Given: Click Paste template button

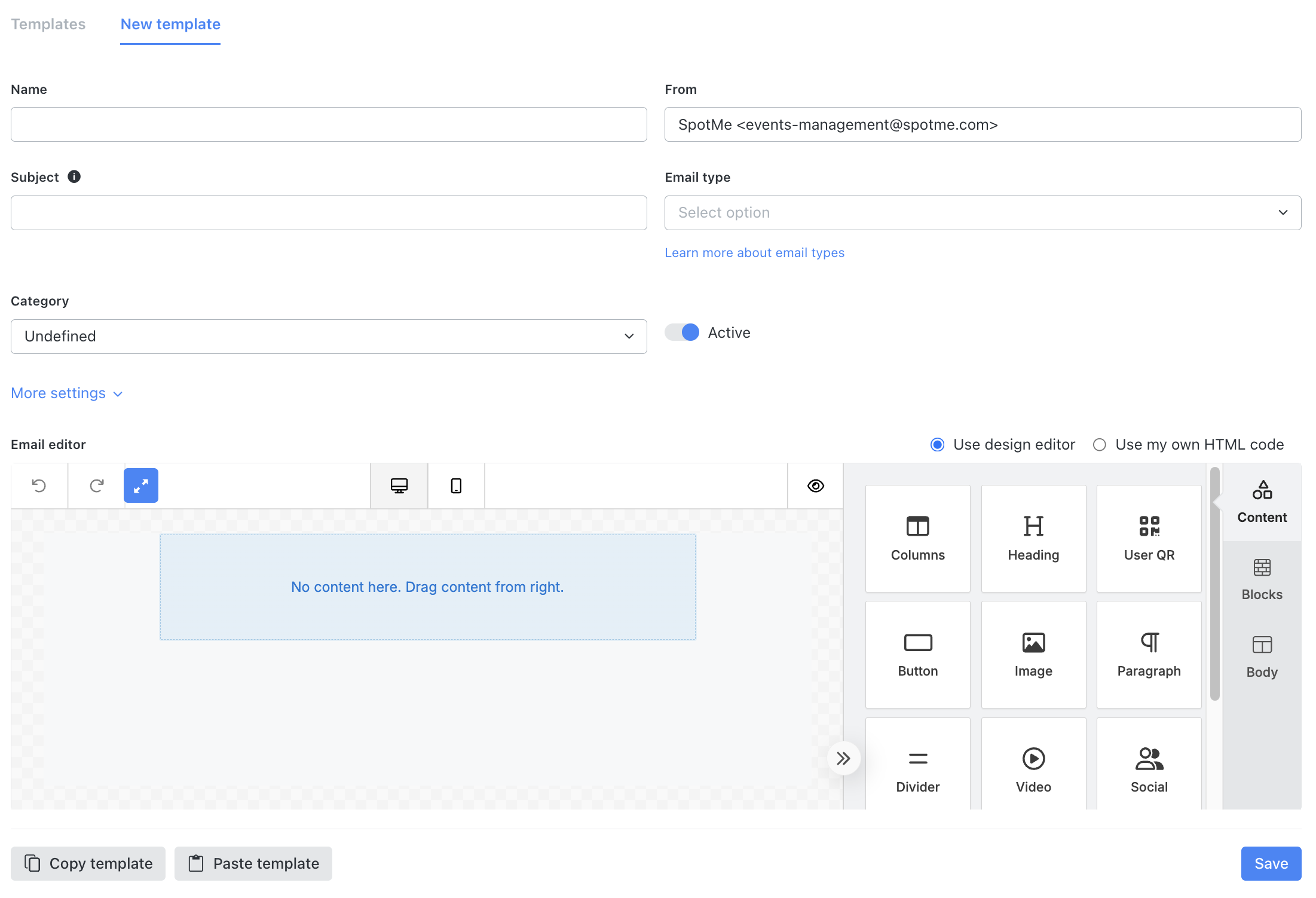Looking at the screenshot, I should [253, 863].
